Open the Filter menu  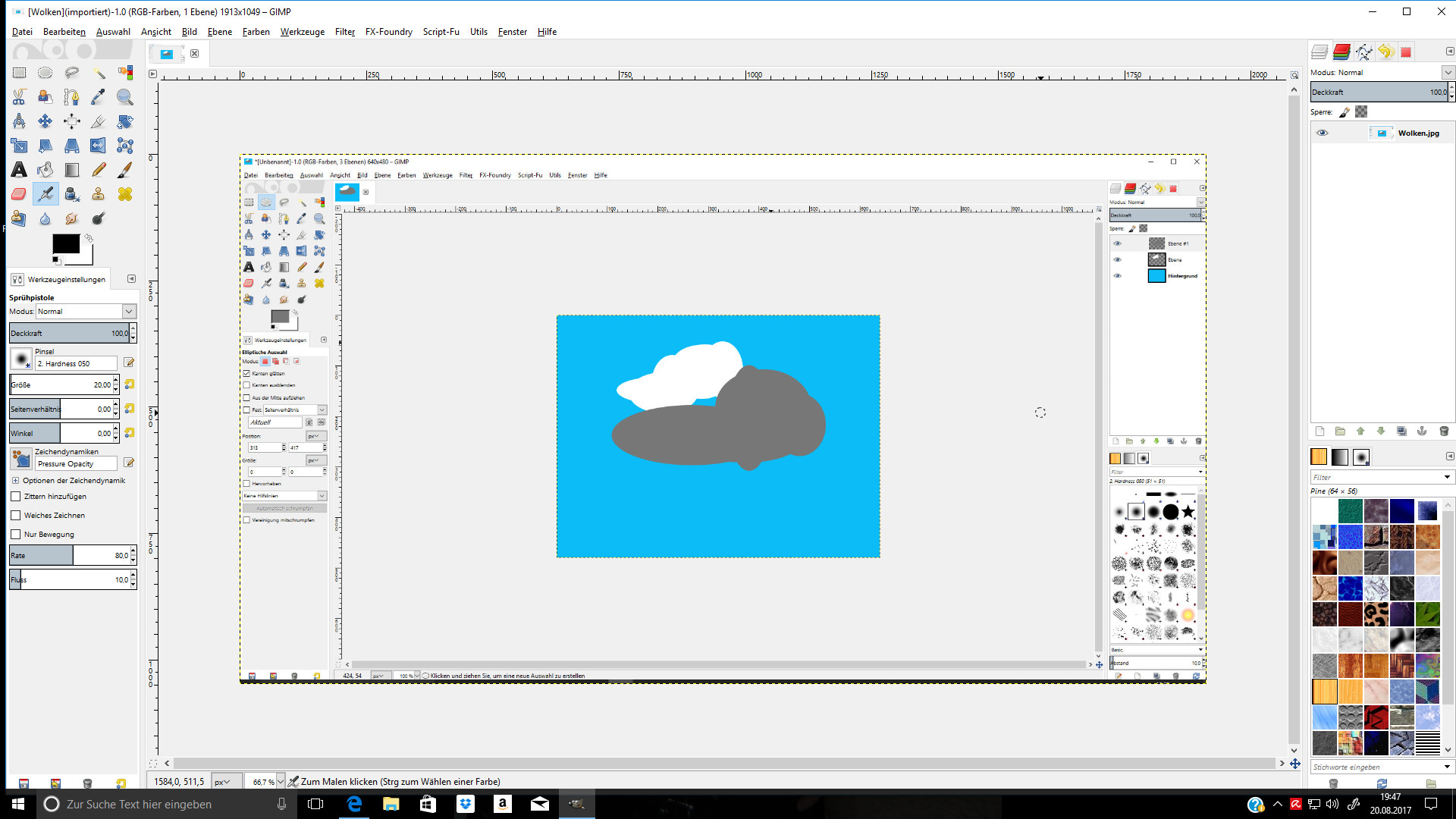344,32
